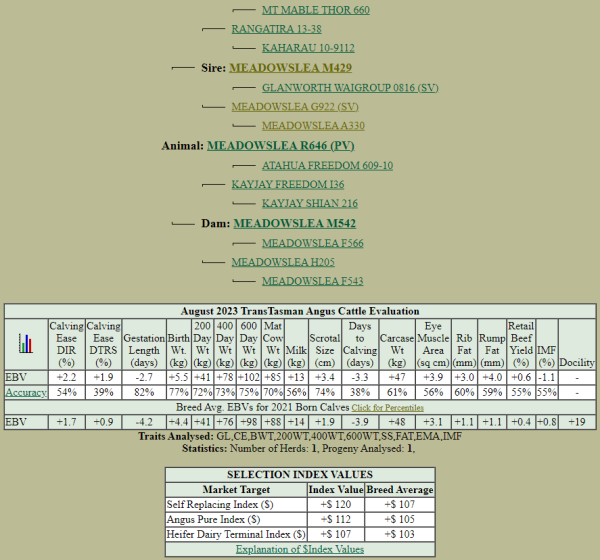The image size is (600, 560).
Task: Open Click for Percentiles link
Action: pos(388,408)
